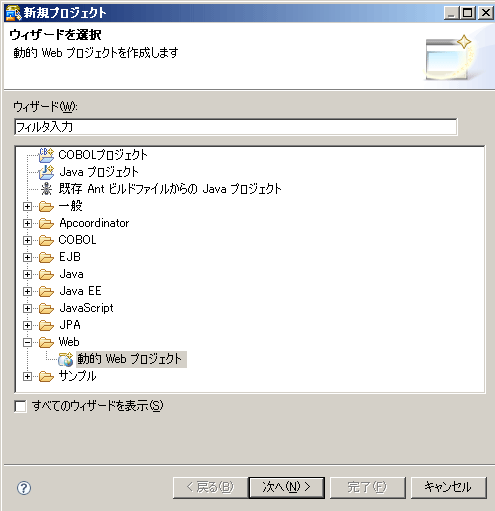Click the Java プロジェクト wizard icon

[x=46, y=172]
